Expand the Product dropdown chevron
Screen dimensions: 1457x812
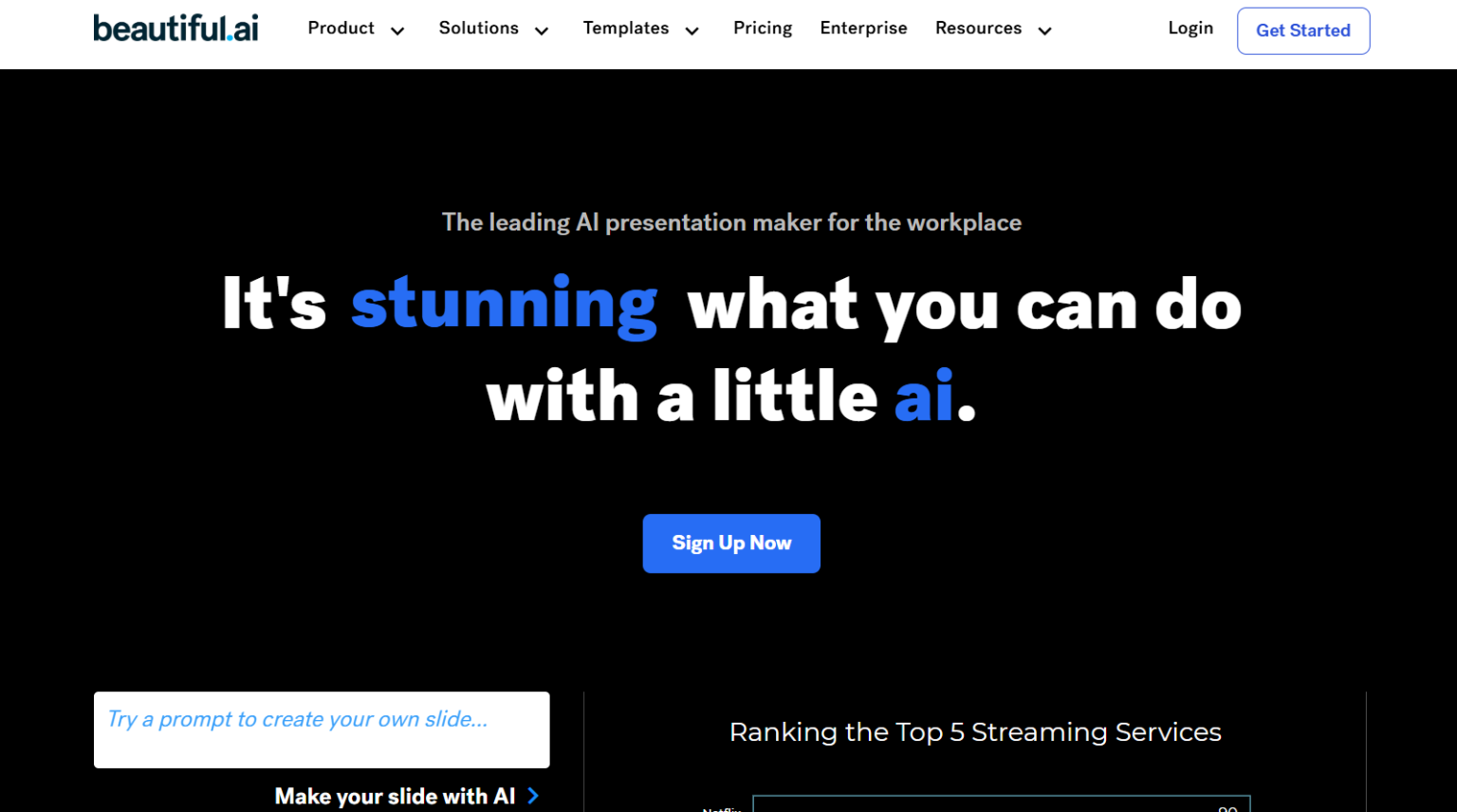pyautogui.click(x=398, y=31)
